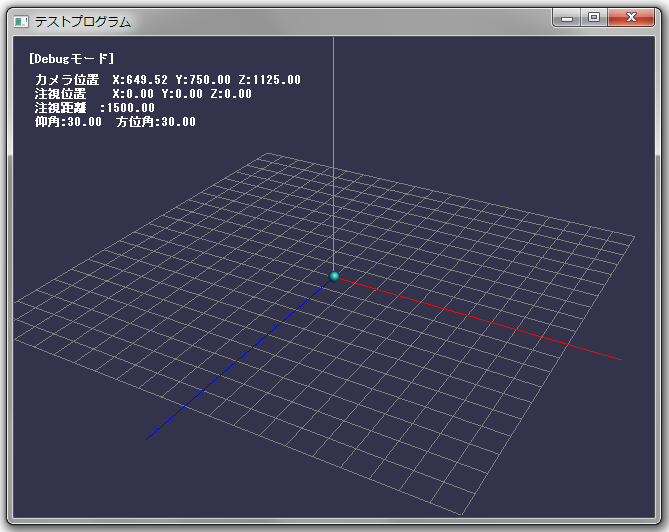Minimize the test program window
Screen dimensions: 669x532
point(567,18)
